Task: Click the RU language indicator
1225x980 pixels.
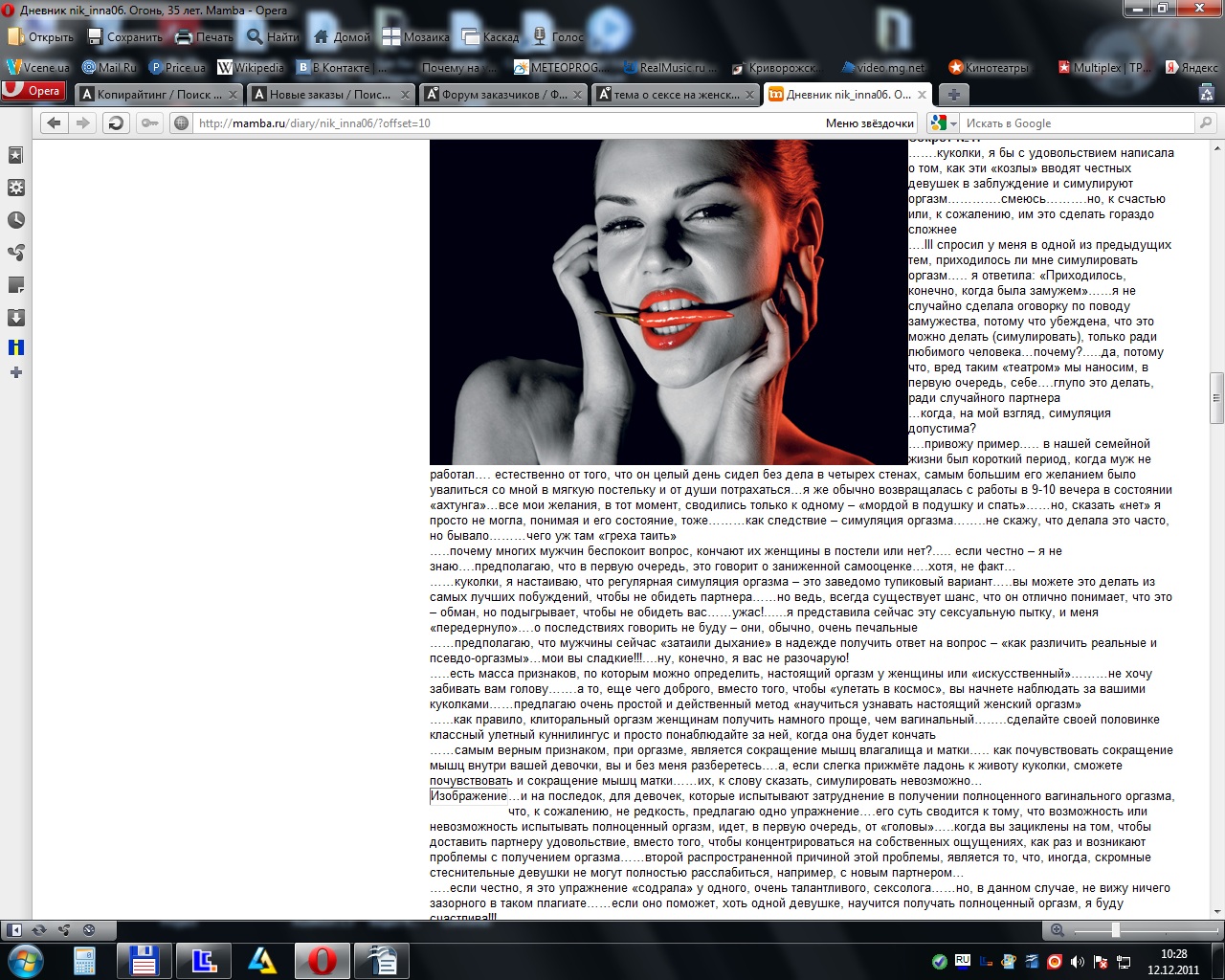Action: click(963, 960)
